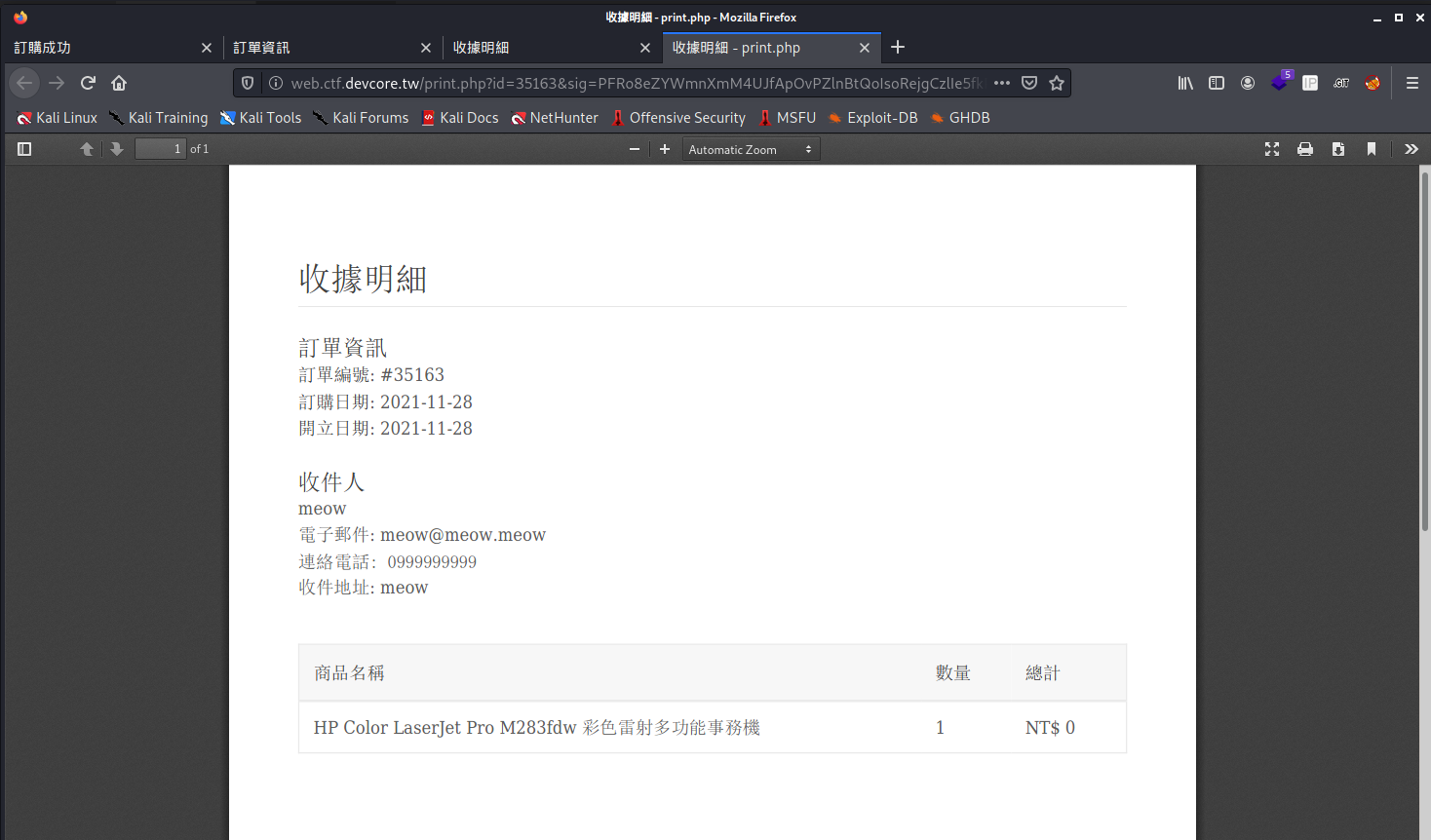Go to previous PDF page arrow
Screen dimensions: 1431x840
(87, 149)
